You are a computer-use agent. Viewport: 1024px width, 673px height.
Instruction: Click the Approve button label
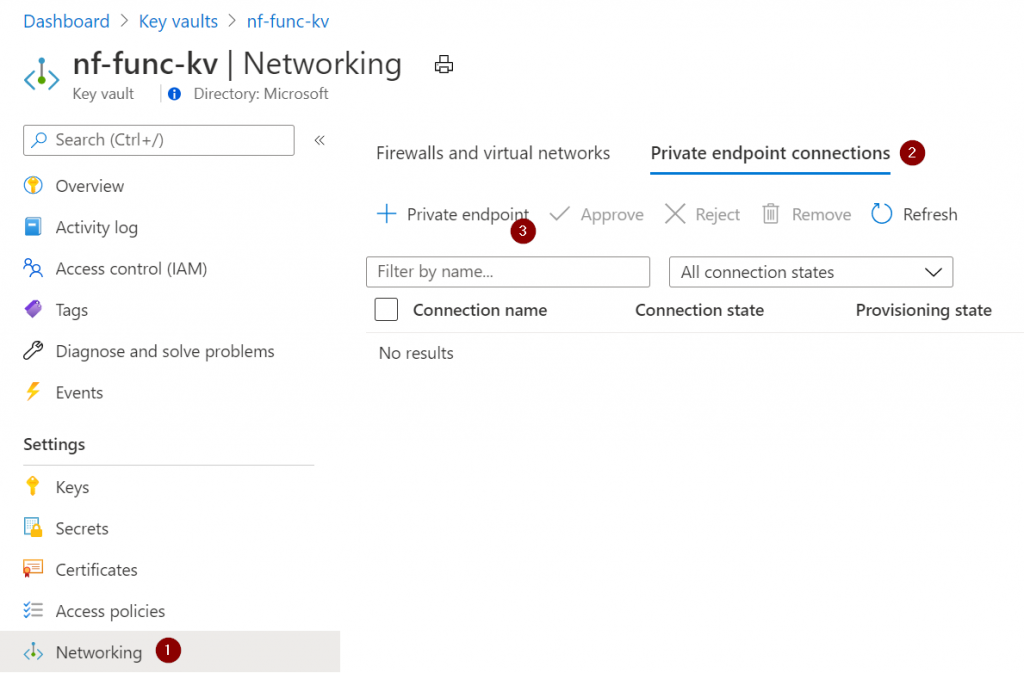612,215
